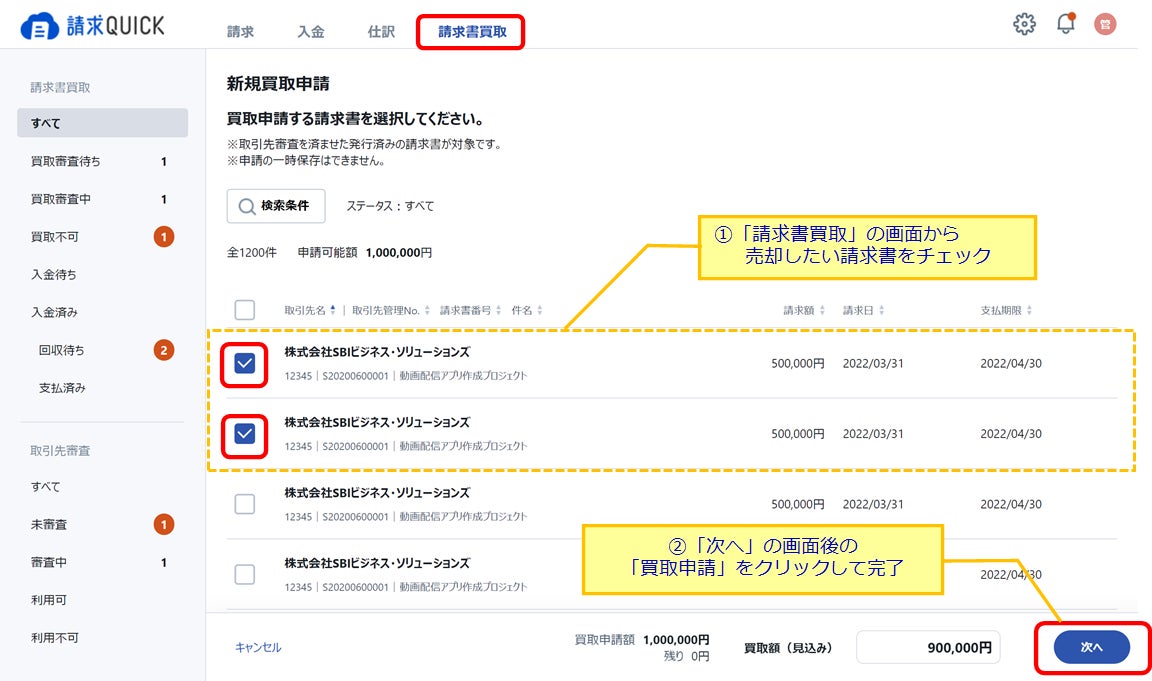The width and height of the screenshot is (1152, 681).
Task: Click the 回収待ち badge showing 2
Action: 164,350
